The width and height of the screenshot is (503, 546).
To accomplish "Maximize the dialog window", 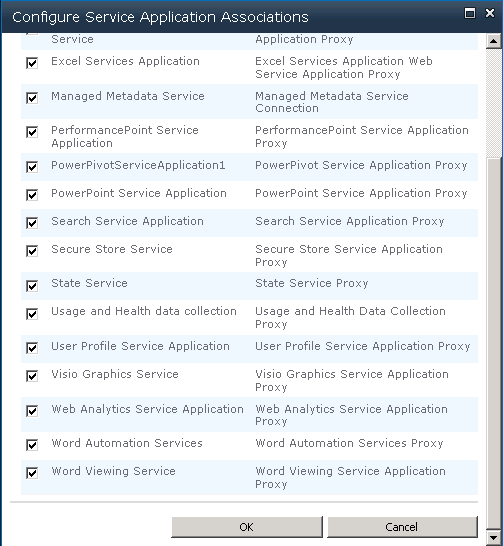I will click(470, 13).
